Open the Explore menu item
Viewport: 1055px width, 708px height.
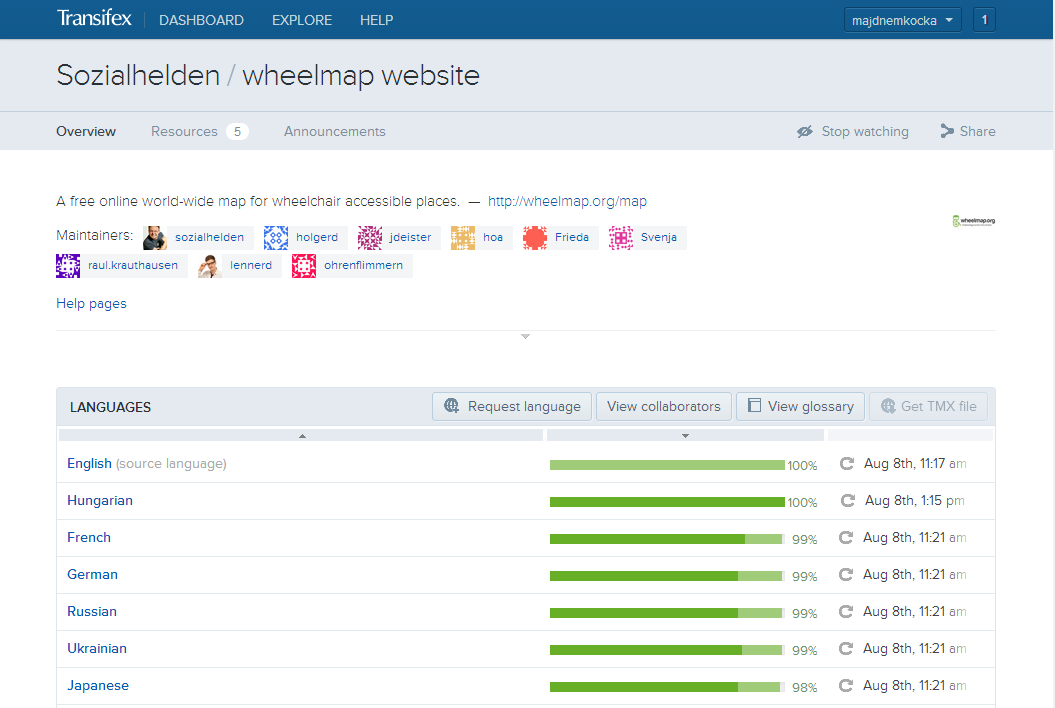point(302,20)
